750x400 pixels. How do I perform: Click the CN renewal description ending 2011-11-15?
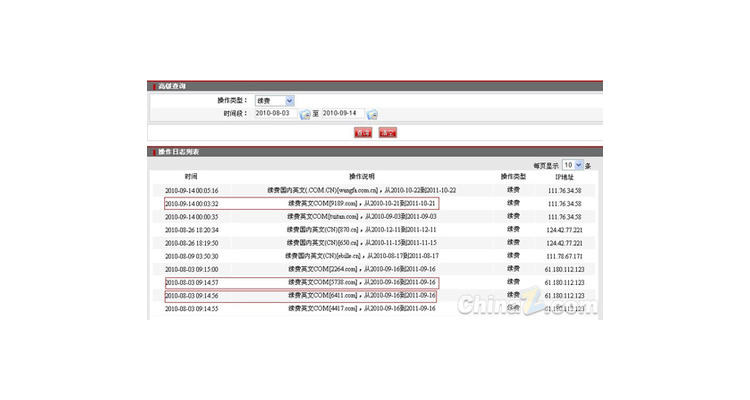[362, 243]
